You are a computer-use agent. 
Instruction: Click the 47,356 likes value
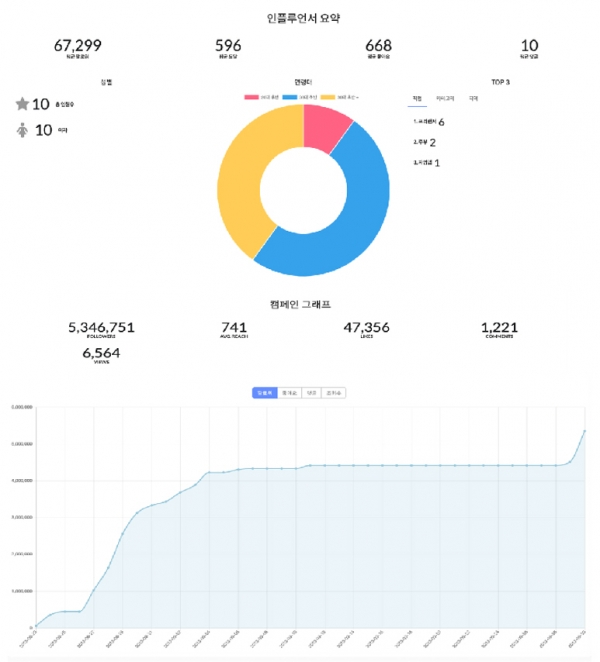click(367, 327)
